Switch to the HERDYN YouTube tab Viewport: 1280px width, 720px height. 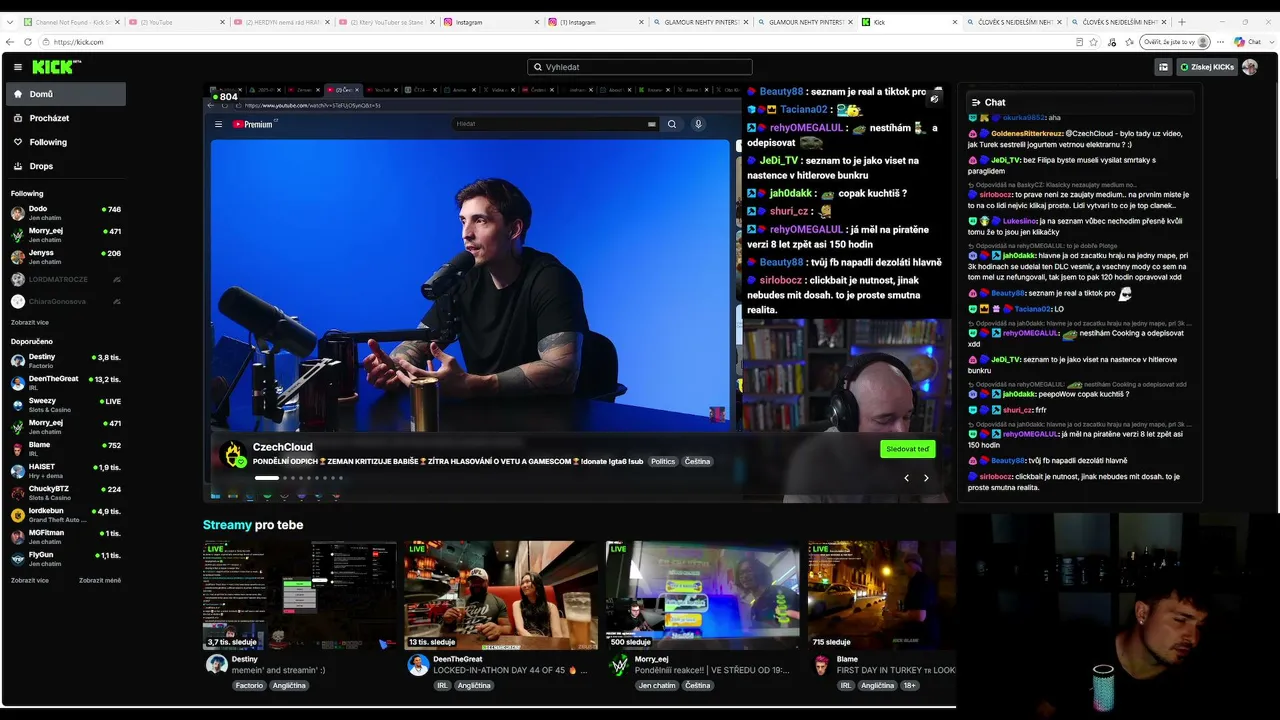280,22
